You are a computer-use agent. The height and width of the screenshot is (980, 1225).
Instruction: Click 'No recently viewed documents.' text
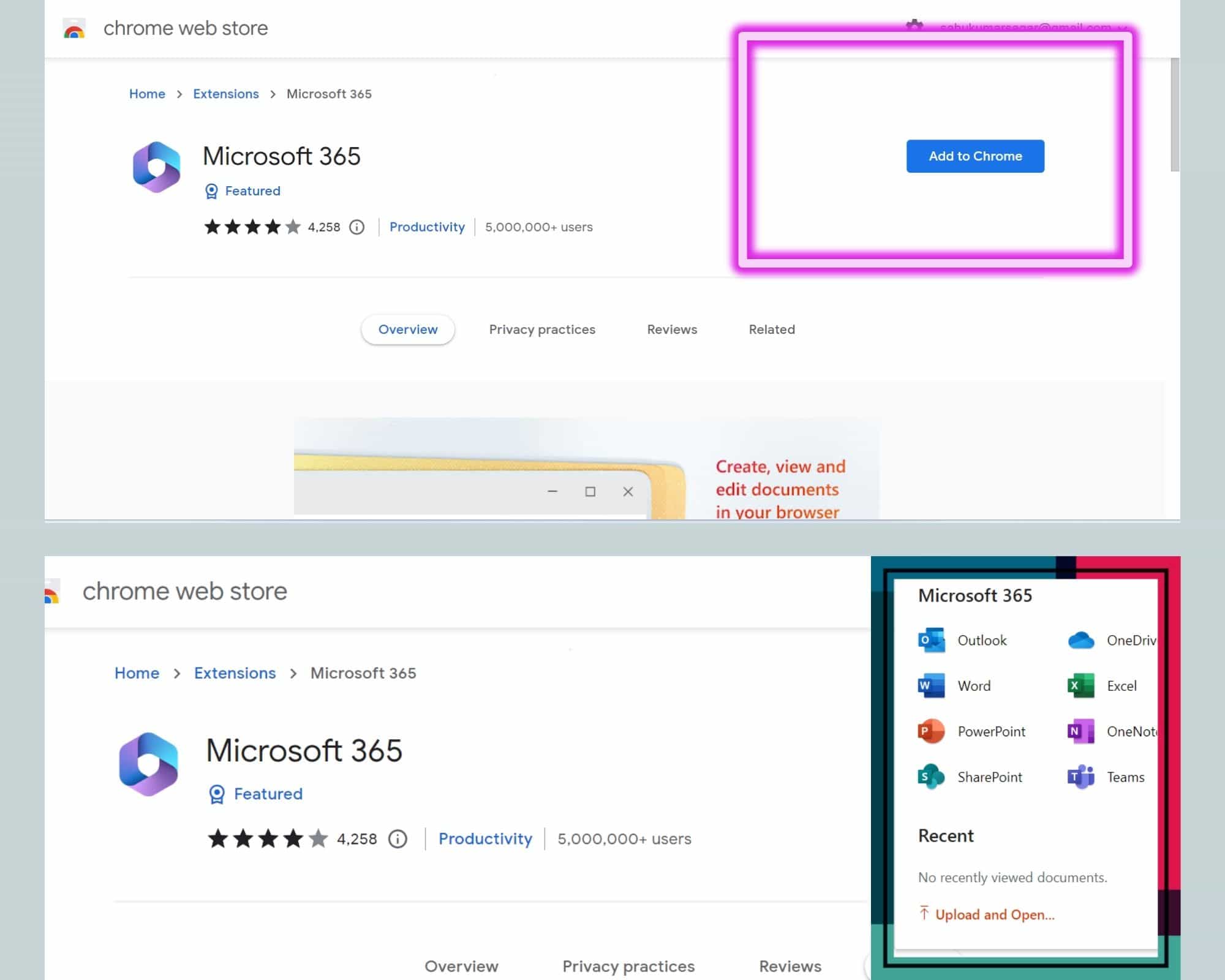pos(1012,877)
